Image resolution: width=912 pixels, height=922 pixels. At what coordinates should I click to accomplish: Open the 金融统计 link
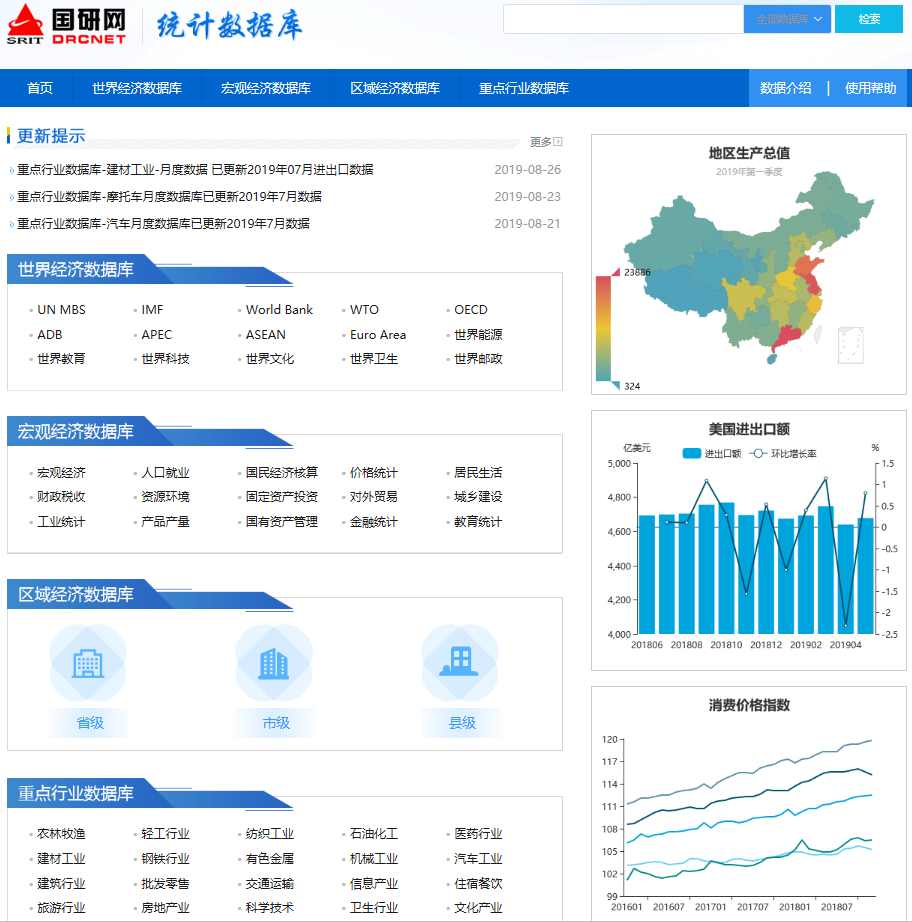point(374,522)
